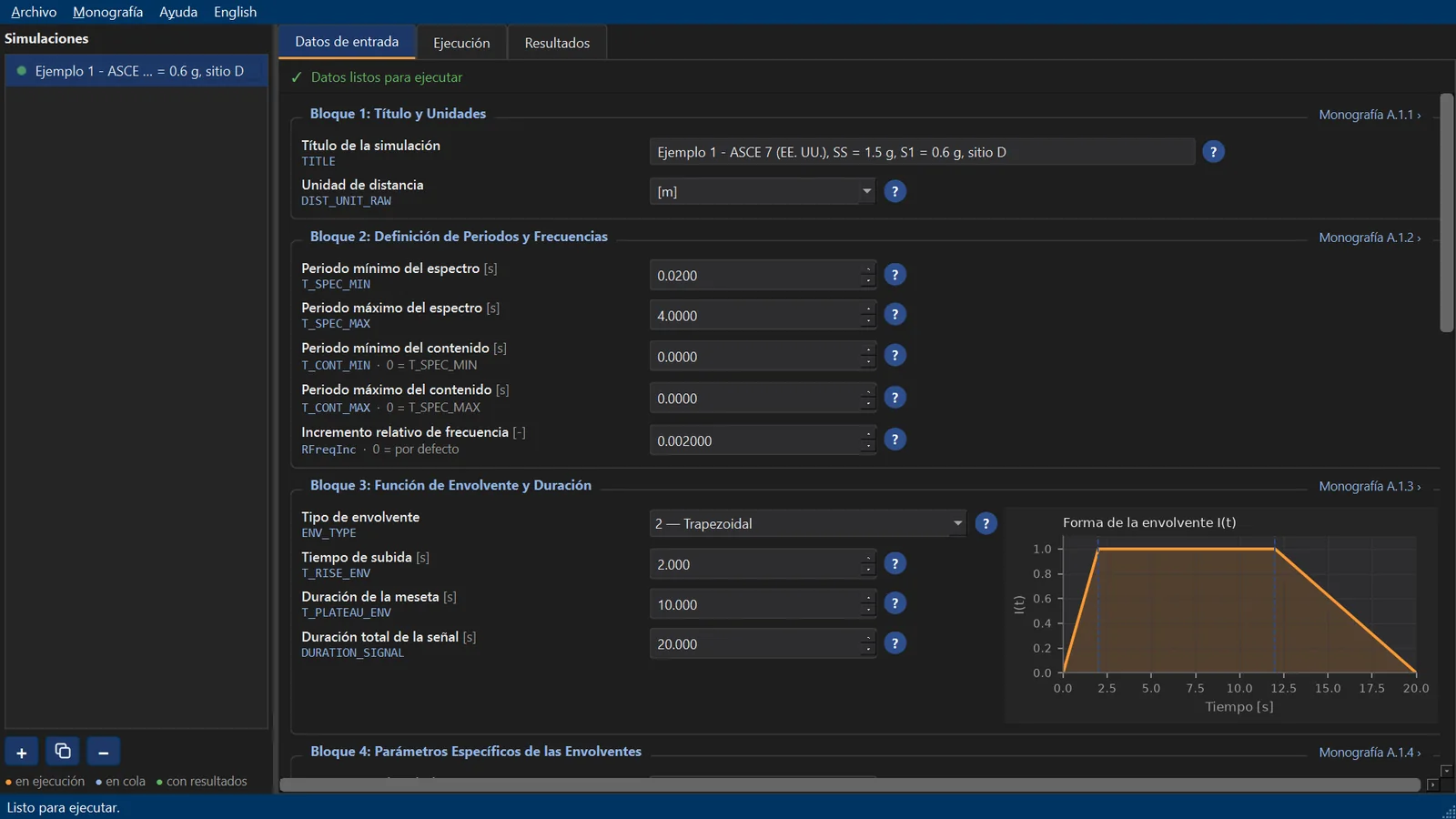Viewport: 1456px width, 819px height.
Task: Expand the Tipo de envolvente Trapezoidal dropdown
Action: [x=808, y=523]
